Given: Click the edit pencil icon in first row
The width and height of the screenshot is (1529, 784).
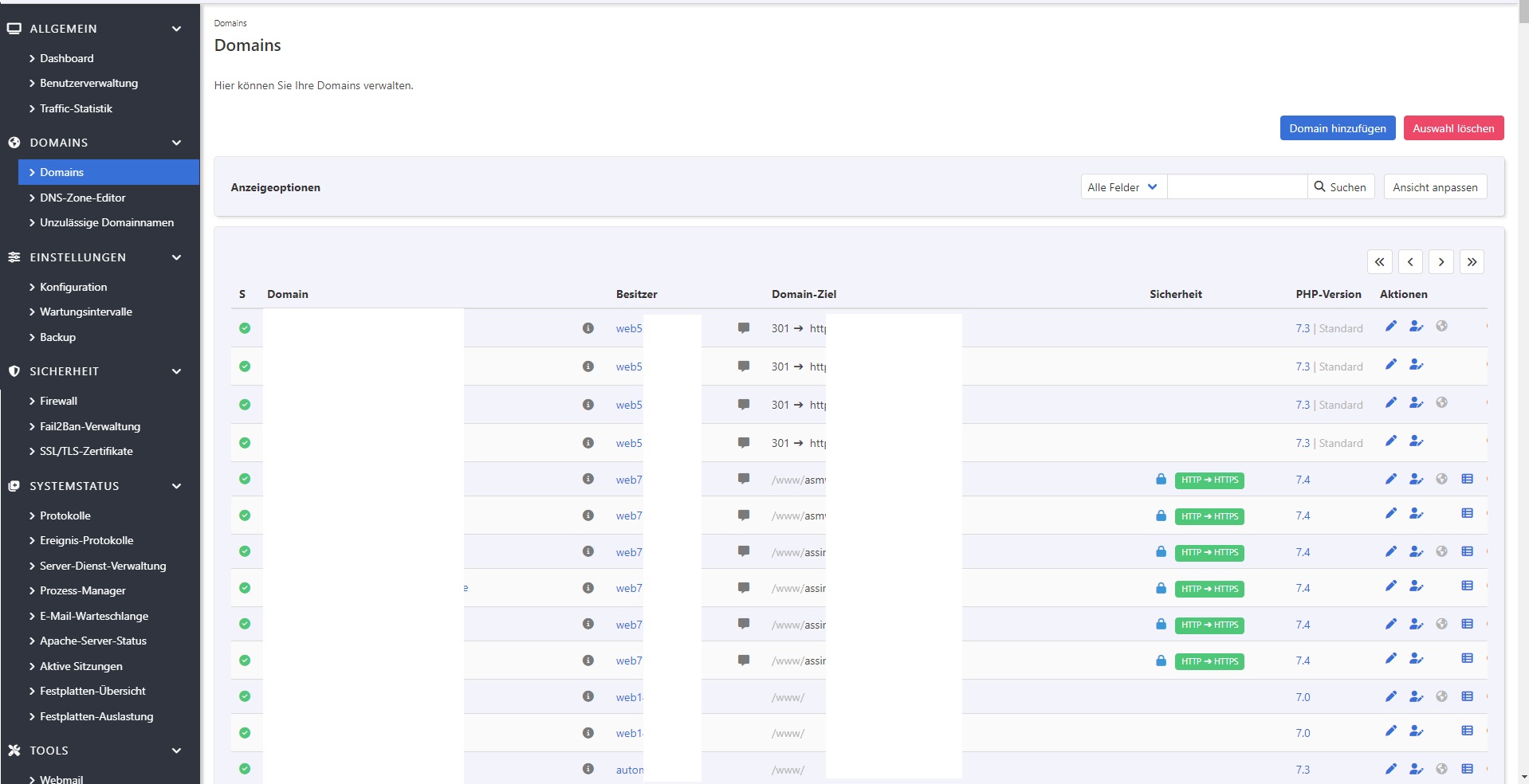Looking at the screenshot, I should pyautogui.click(x=1390, y=326).
